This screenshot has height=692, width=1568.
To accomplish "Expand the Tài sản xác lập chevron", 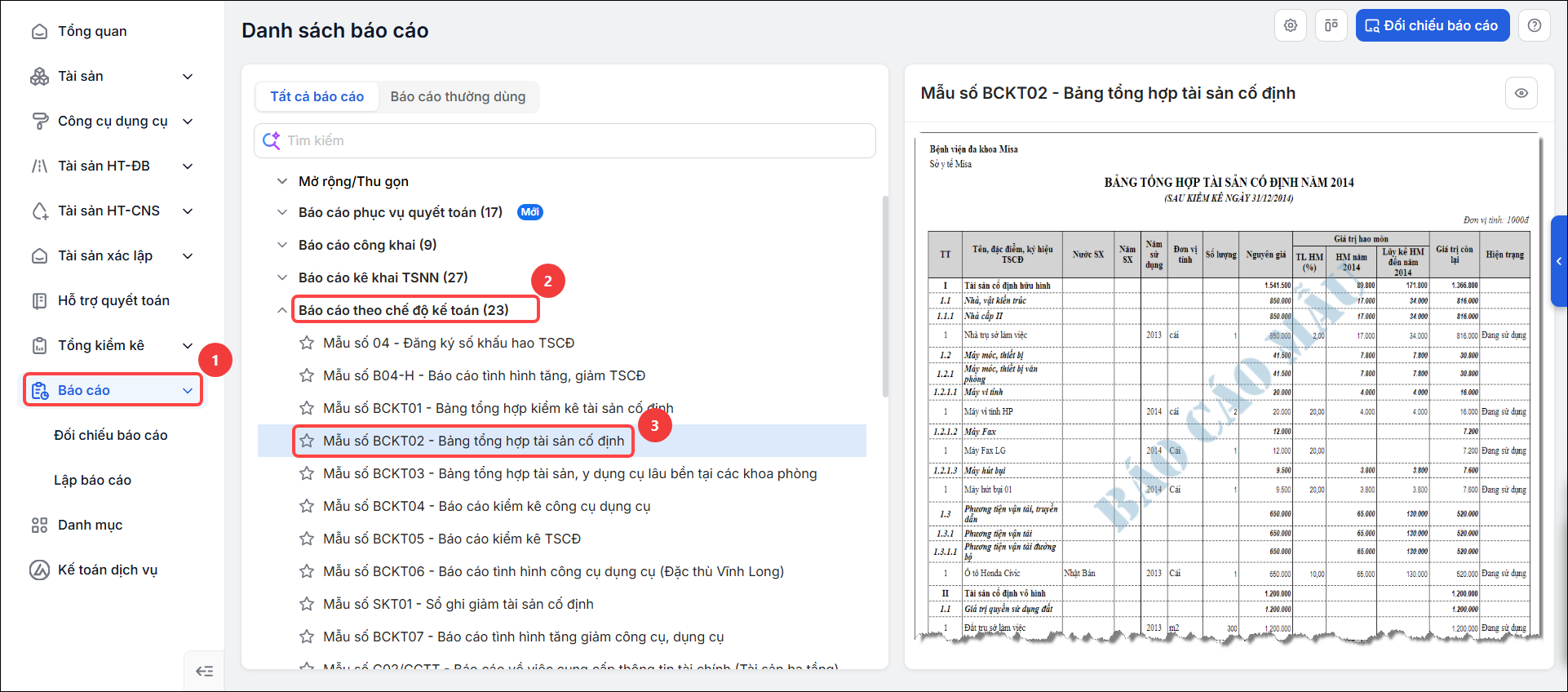I will tap(188, 255).
